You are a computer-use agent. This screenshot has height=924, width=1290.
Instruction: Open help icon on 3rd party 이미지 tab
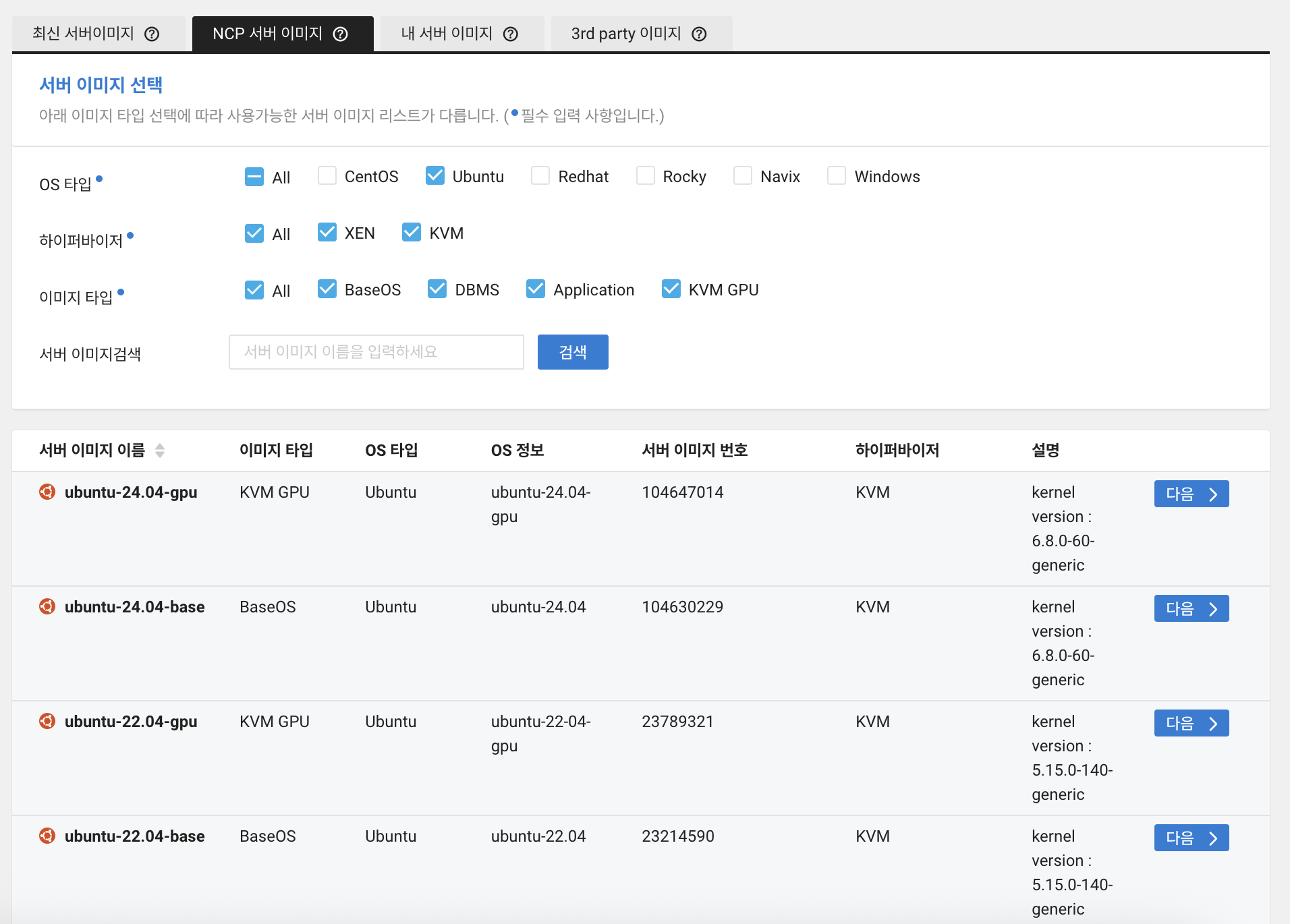click(x=700, y=34)
